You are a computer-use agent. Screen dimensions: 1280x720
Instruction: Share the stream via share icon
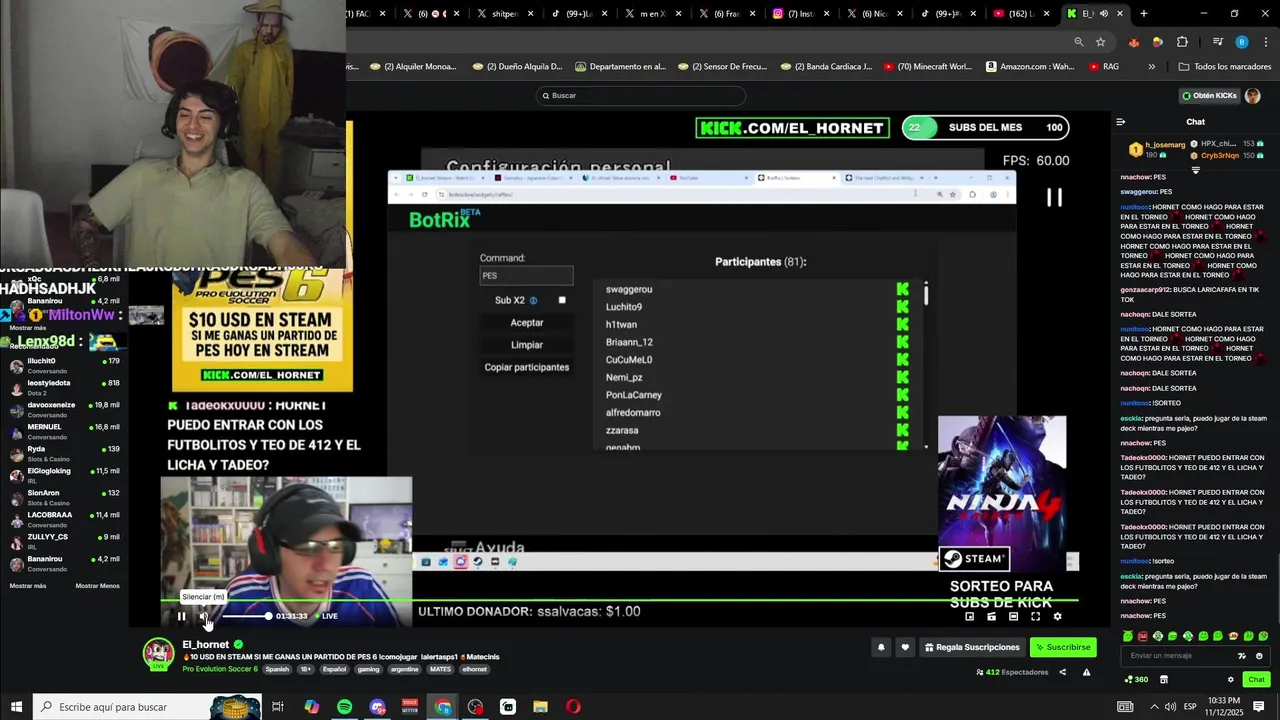click(x=1062, y=672)
